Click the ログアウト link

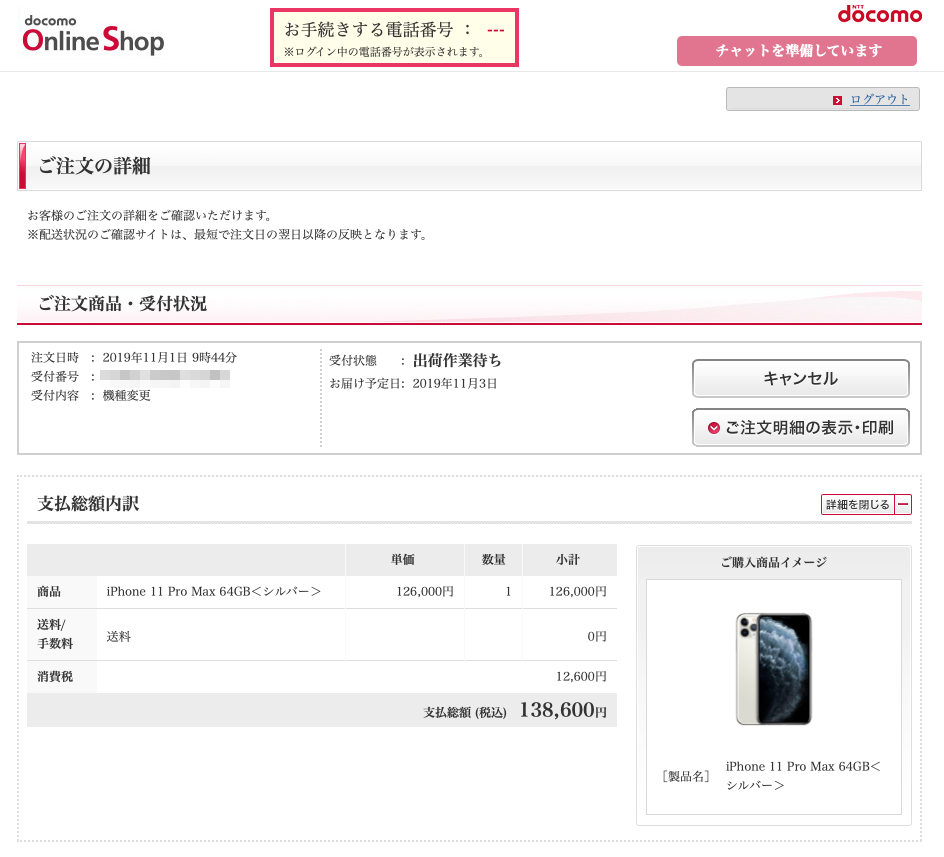(x=879, y=99)
